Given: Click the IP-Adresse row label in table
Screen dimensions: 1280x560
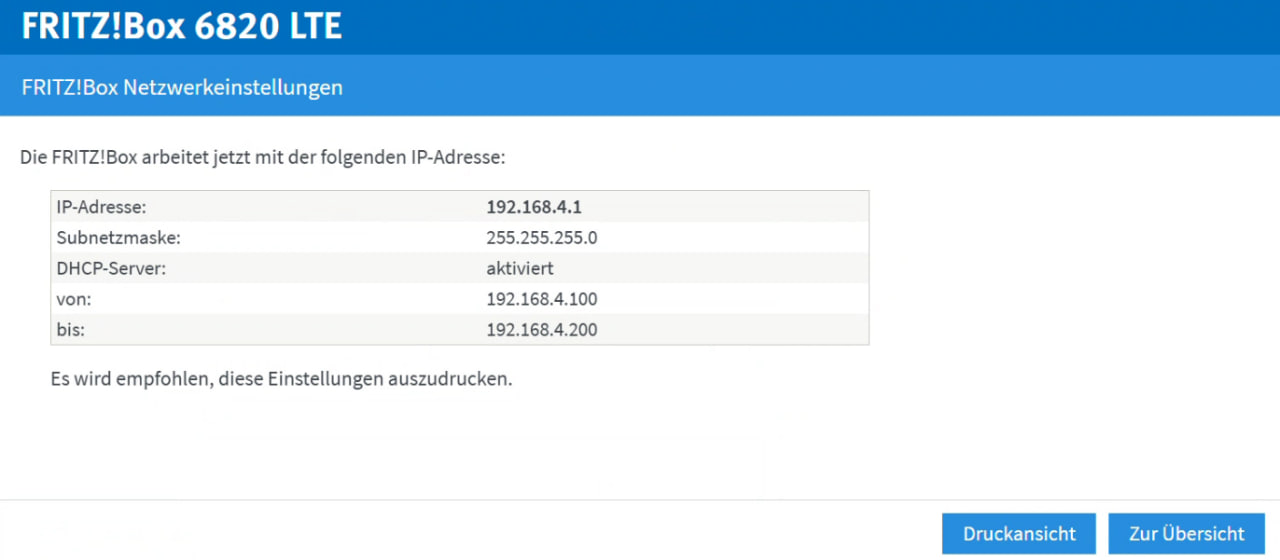Looking at the screenshot, I should coord(103,207).
